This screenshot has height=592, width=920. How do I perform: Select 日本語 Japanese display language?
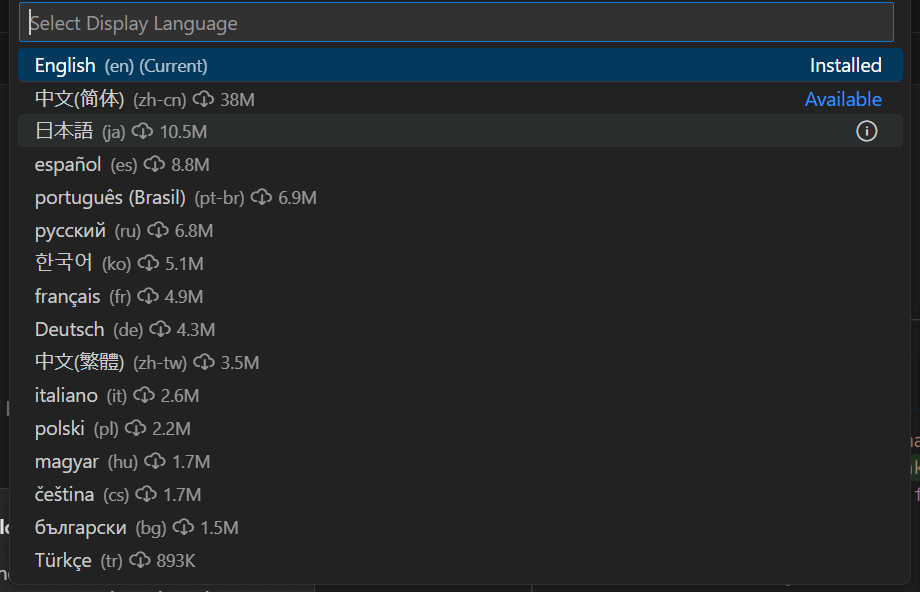point(64,131)
